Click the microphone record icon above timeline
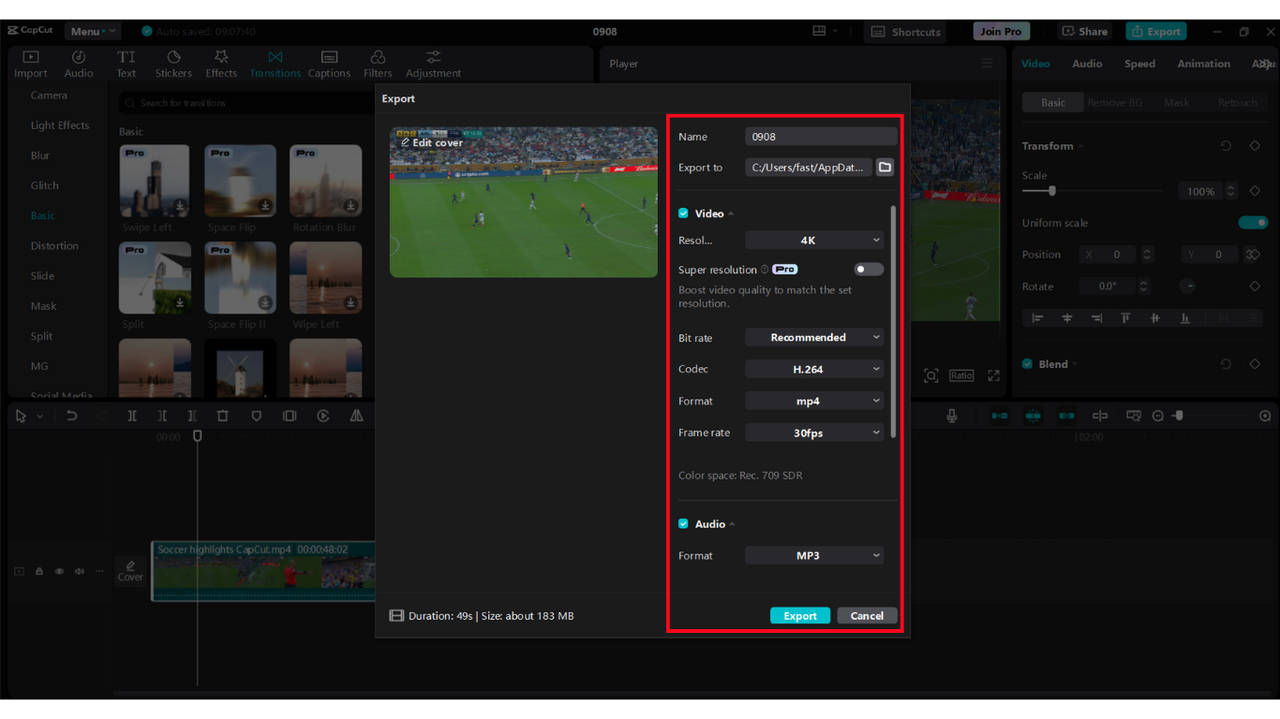This screenshot has width=1280, height=719. tap(952, 416)
